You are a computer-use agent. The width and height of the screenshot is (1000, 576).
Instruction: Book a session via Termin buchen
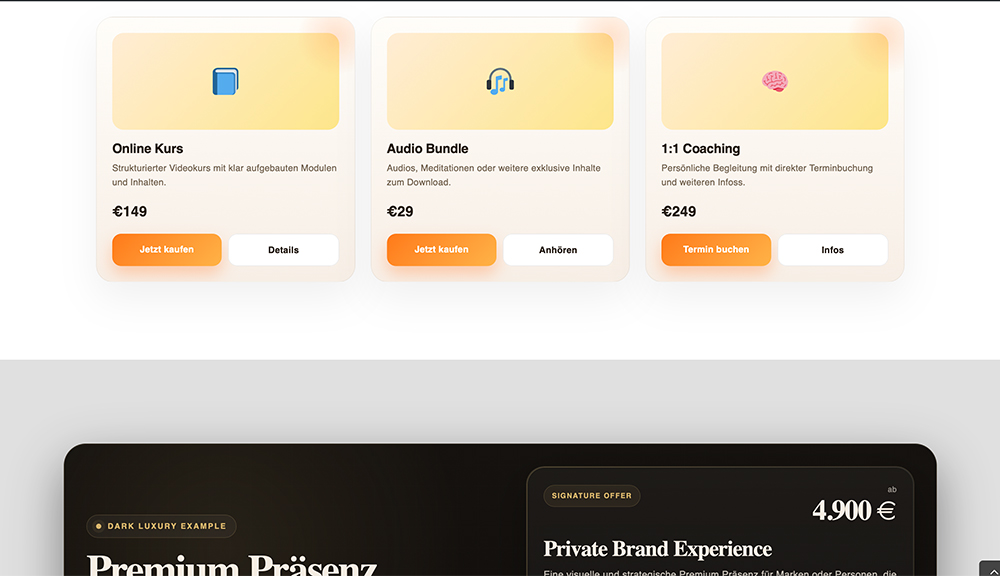(x=716, y=250)
